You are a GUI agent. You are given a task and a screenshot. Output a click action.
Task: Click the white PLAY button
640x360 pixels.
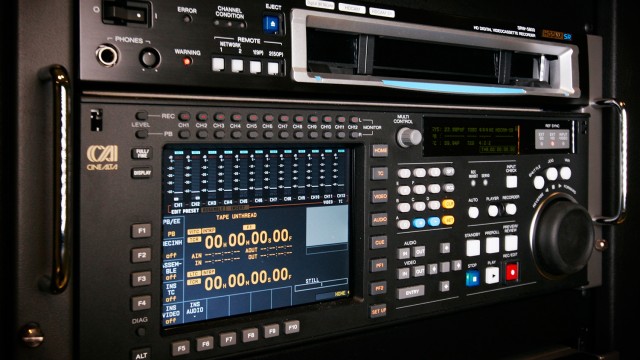pyautogui.click(x=492, y=275)
